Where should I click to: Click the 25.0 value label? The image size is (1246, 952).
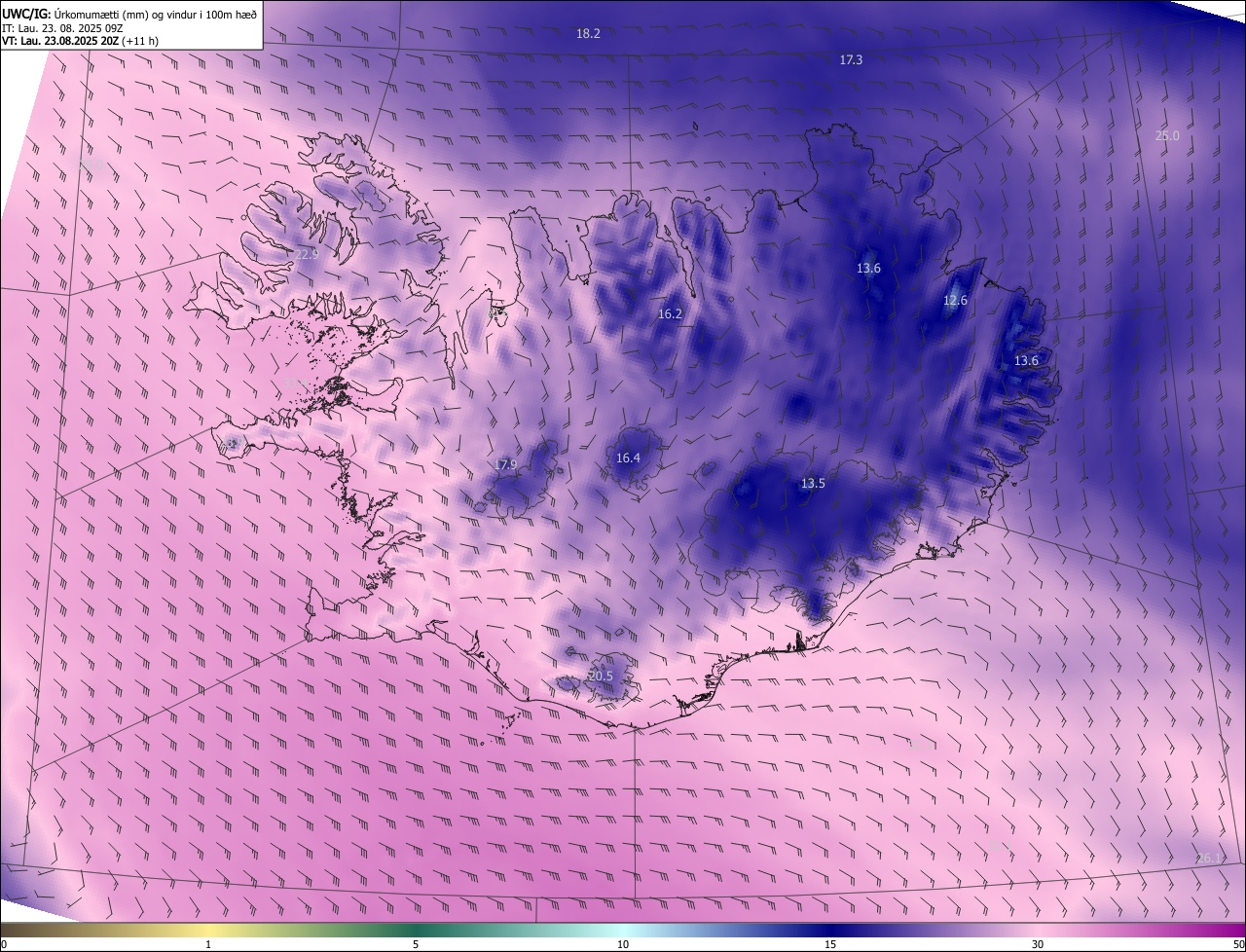click(1167, 135)
